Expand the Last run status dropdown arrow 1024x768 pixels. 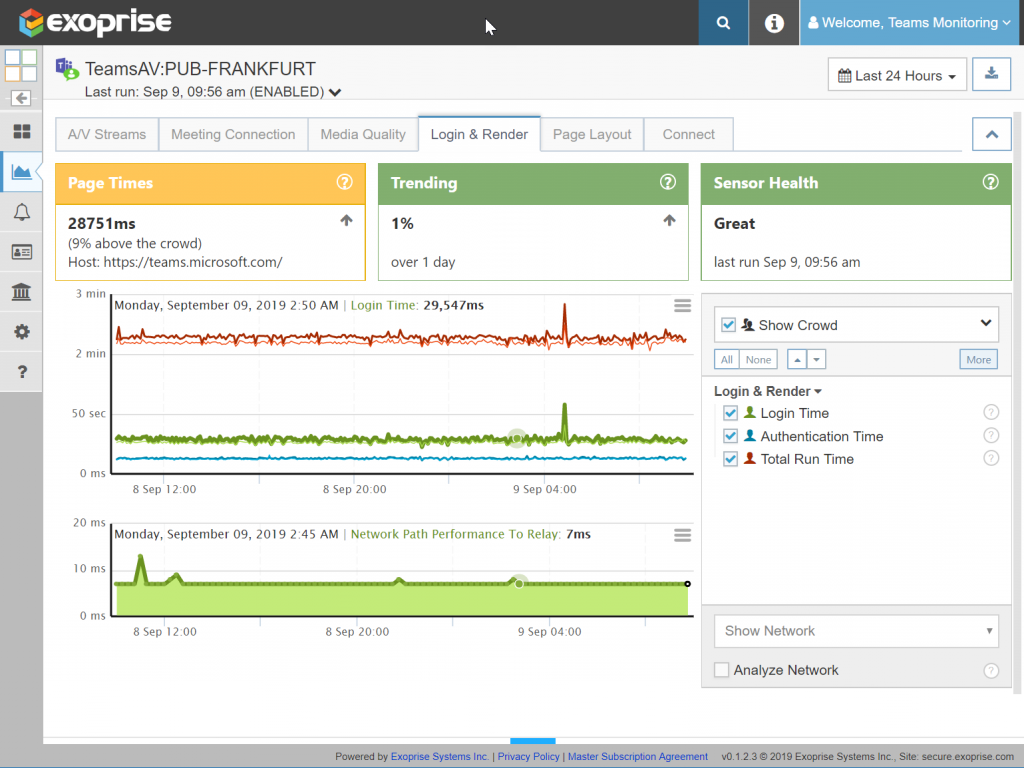click(334, 90)
